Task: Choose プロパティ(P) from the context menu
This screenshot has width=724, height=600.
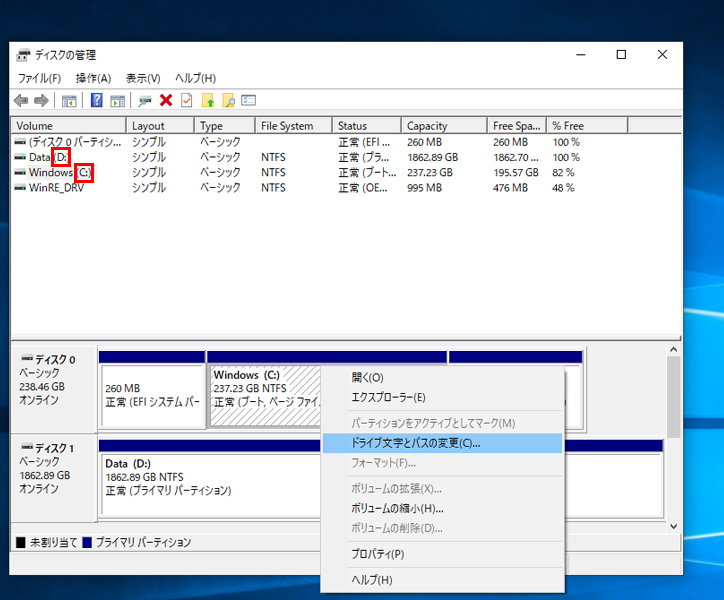Action: coord(378,554)
